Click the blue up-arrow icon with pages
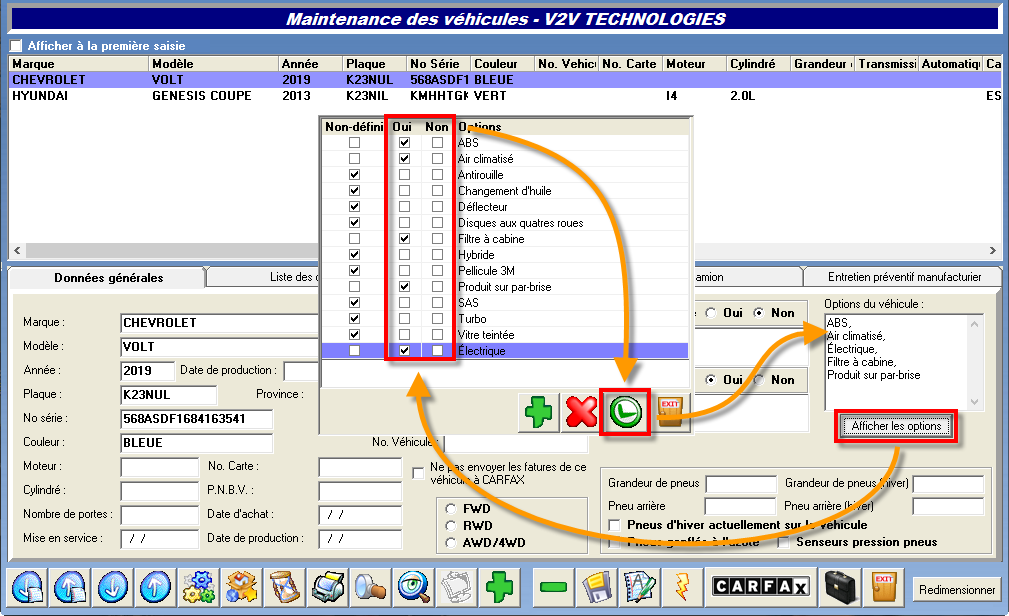1009x616 pixels. (70, 587)
